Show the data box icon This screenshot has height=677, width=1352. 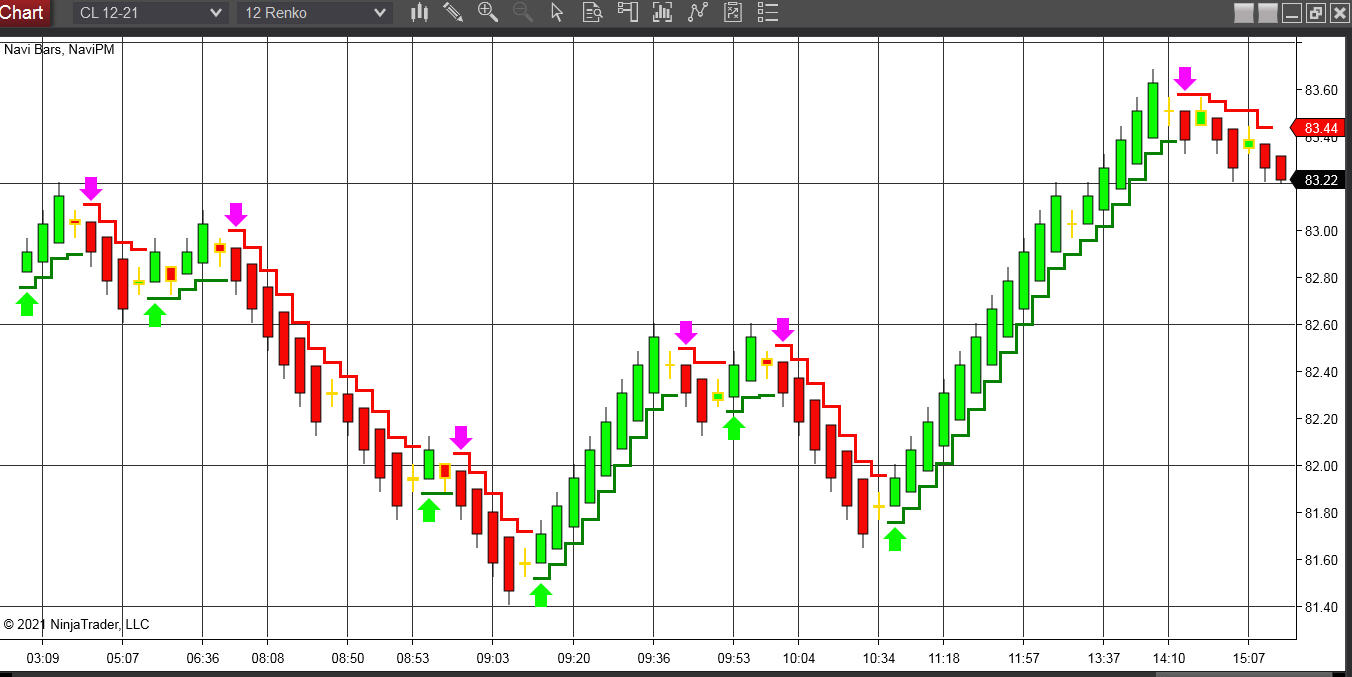(x=592, y=13)
